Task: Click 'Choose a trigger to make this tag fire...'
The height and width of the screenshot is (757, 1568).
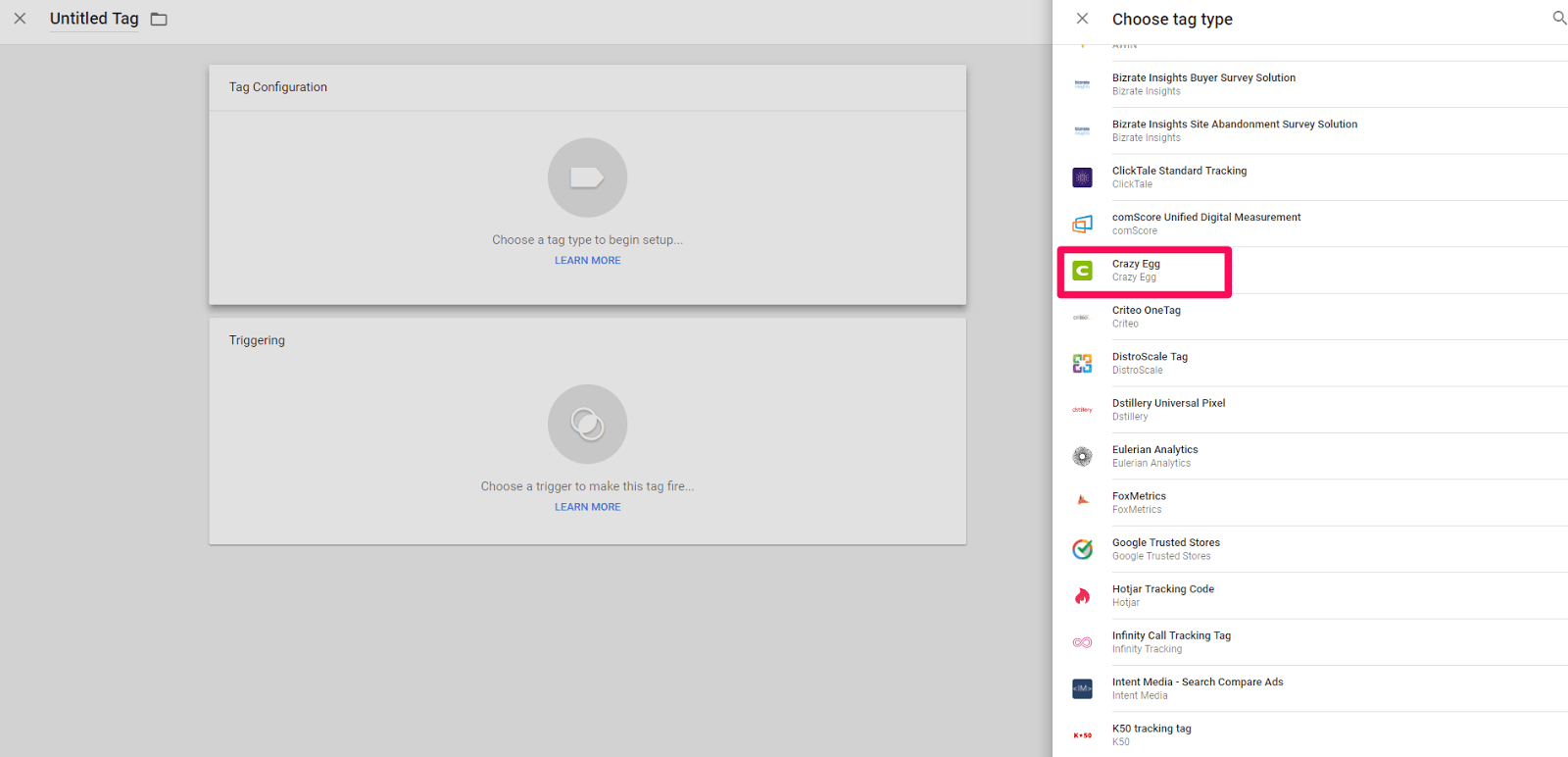Action: coord(587,486)
